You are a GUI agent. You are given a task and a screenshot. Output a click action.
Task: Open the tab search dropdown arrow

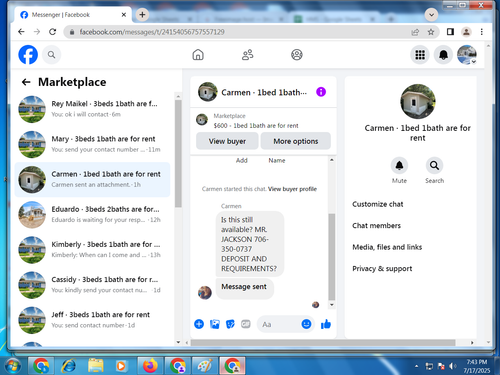click(x=431, y=15)
